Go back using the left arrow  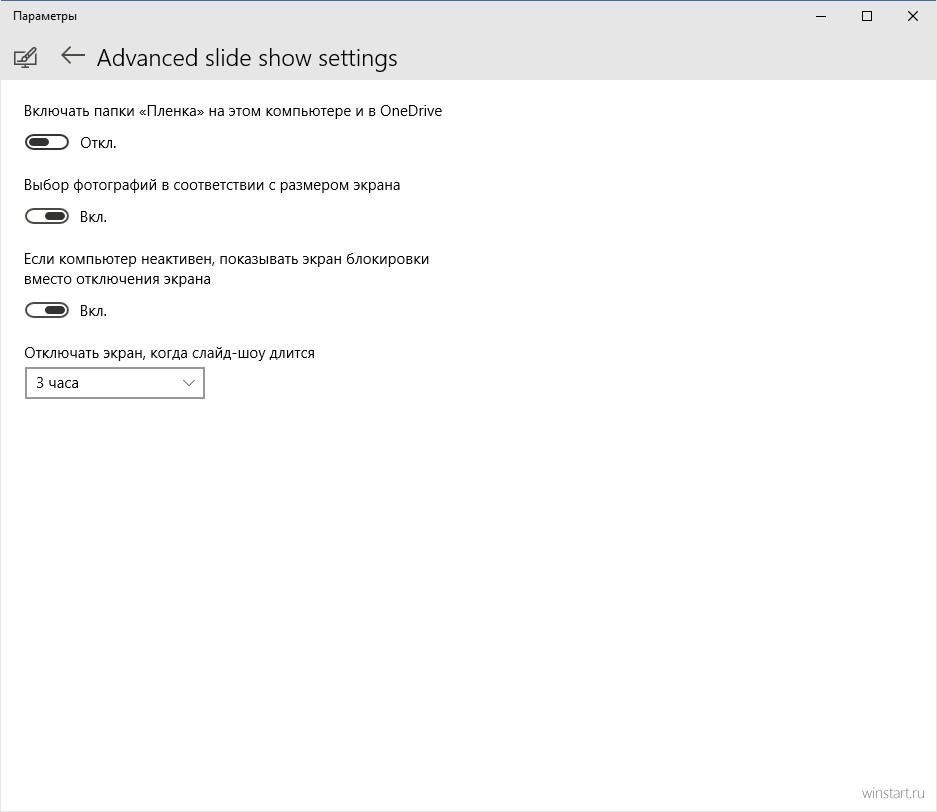tap(73, 56)
